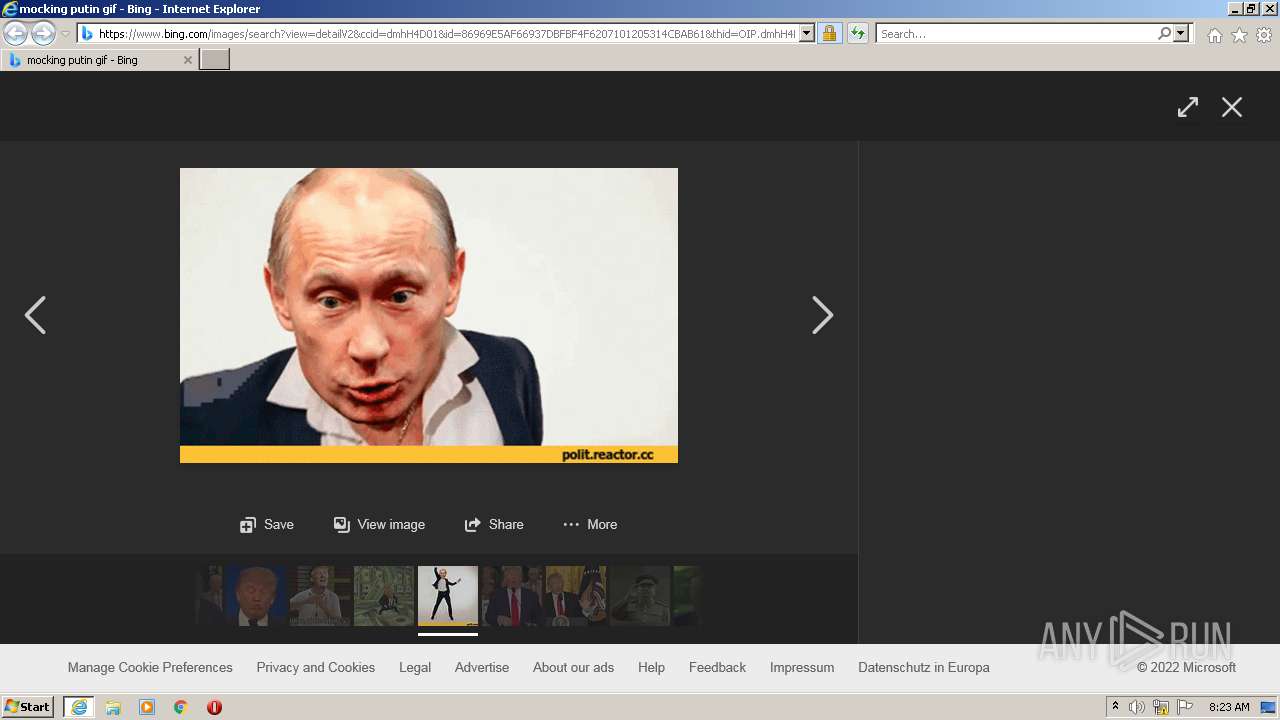
Task: Select the grey-haired man thumbnail
Action: click(320, 596)
